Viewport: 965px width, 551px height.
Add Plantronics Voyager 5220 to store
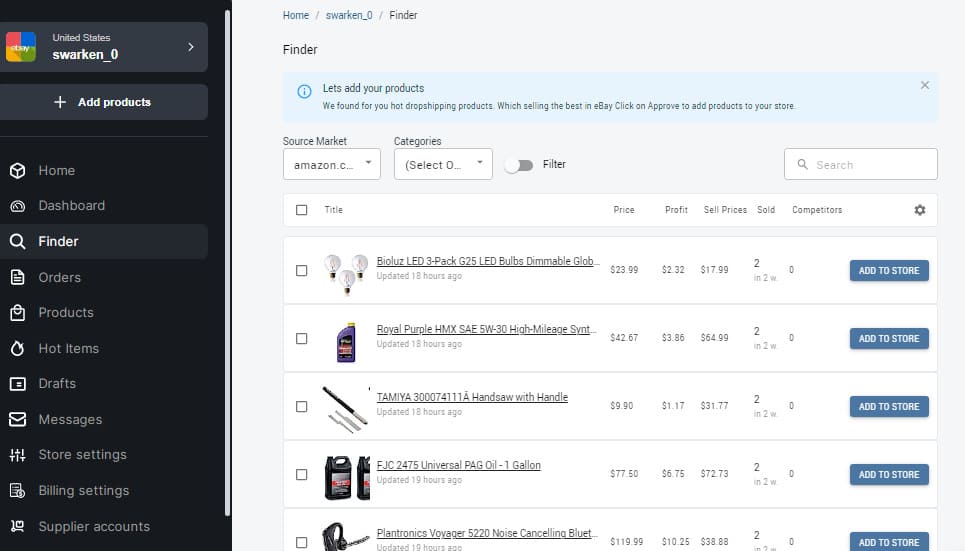[889, 542]
